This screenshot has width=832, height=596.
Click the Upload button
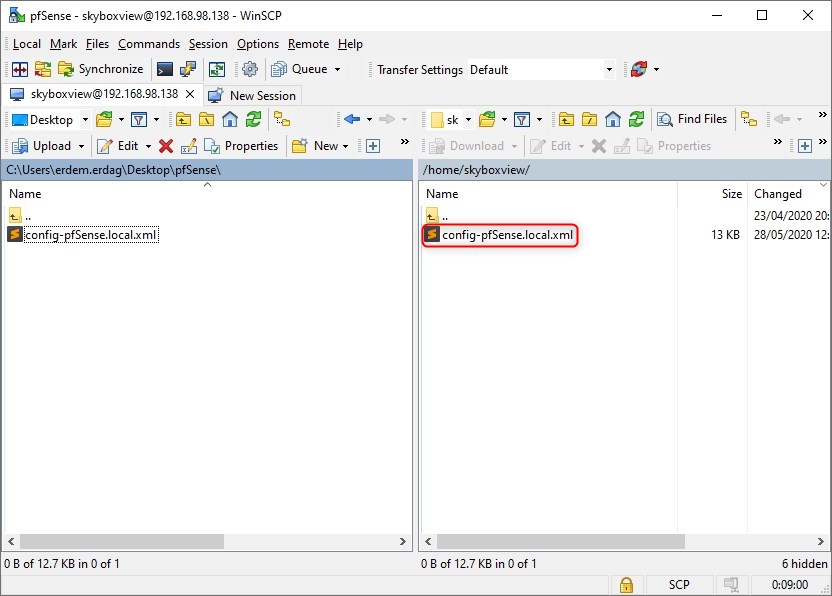42,146
